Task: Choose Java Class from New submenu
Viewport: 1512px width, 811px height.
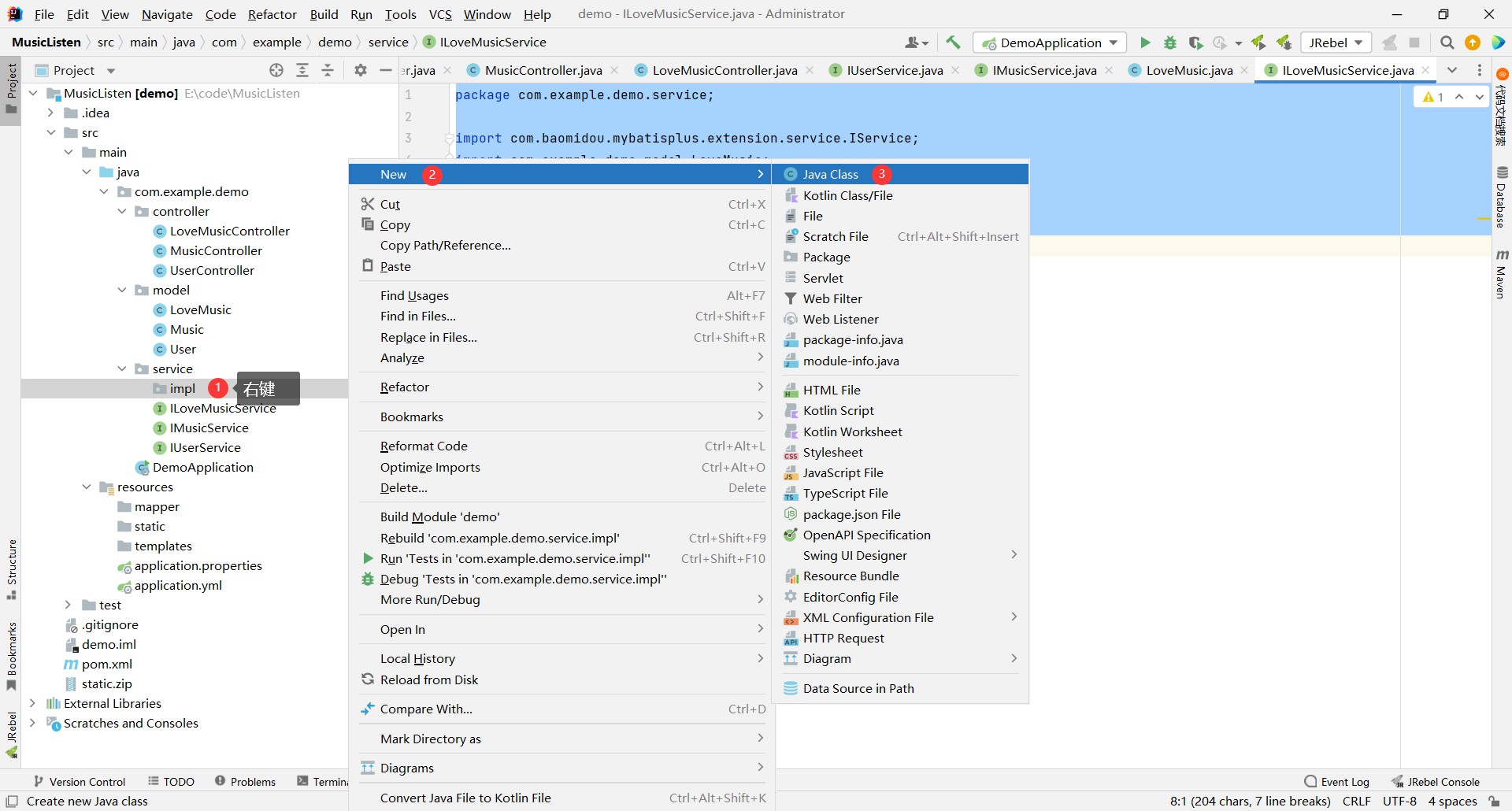Action: coord(900,174)
